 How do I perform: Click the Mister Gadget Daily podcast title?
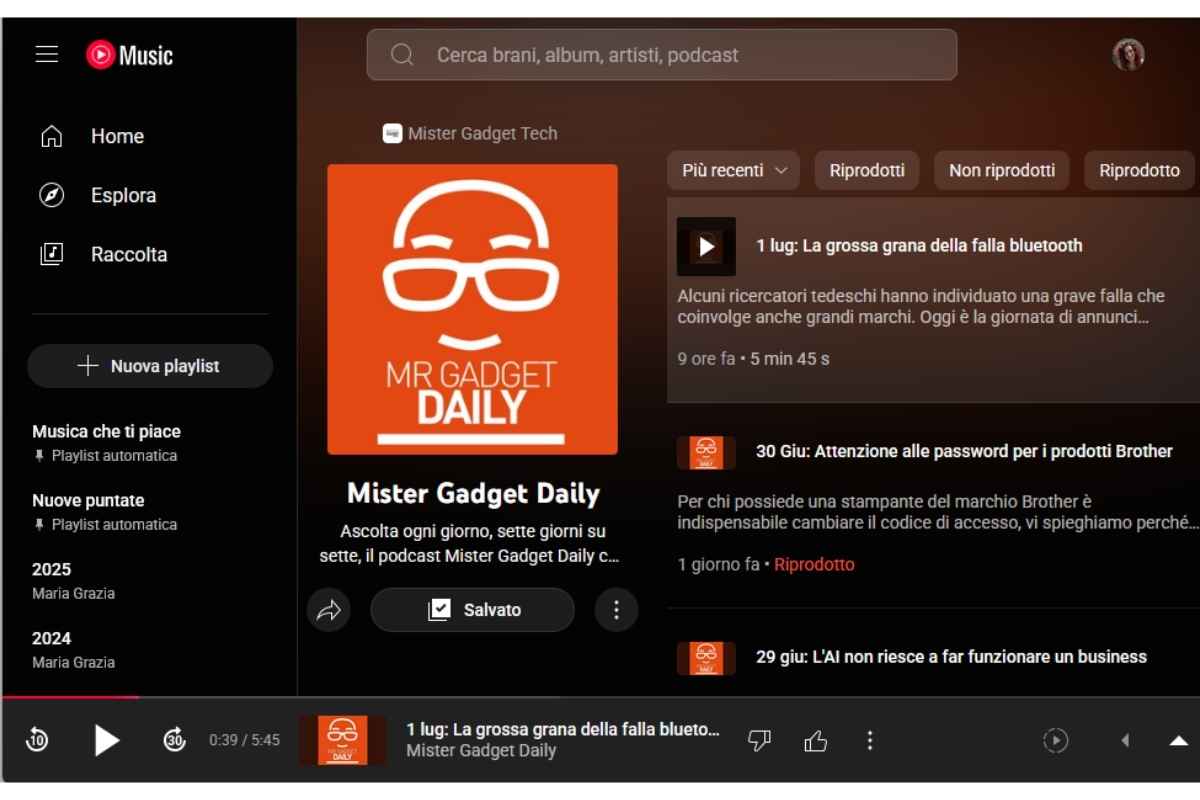click(473, 493)
